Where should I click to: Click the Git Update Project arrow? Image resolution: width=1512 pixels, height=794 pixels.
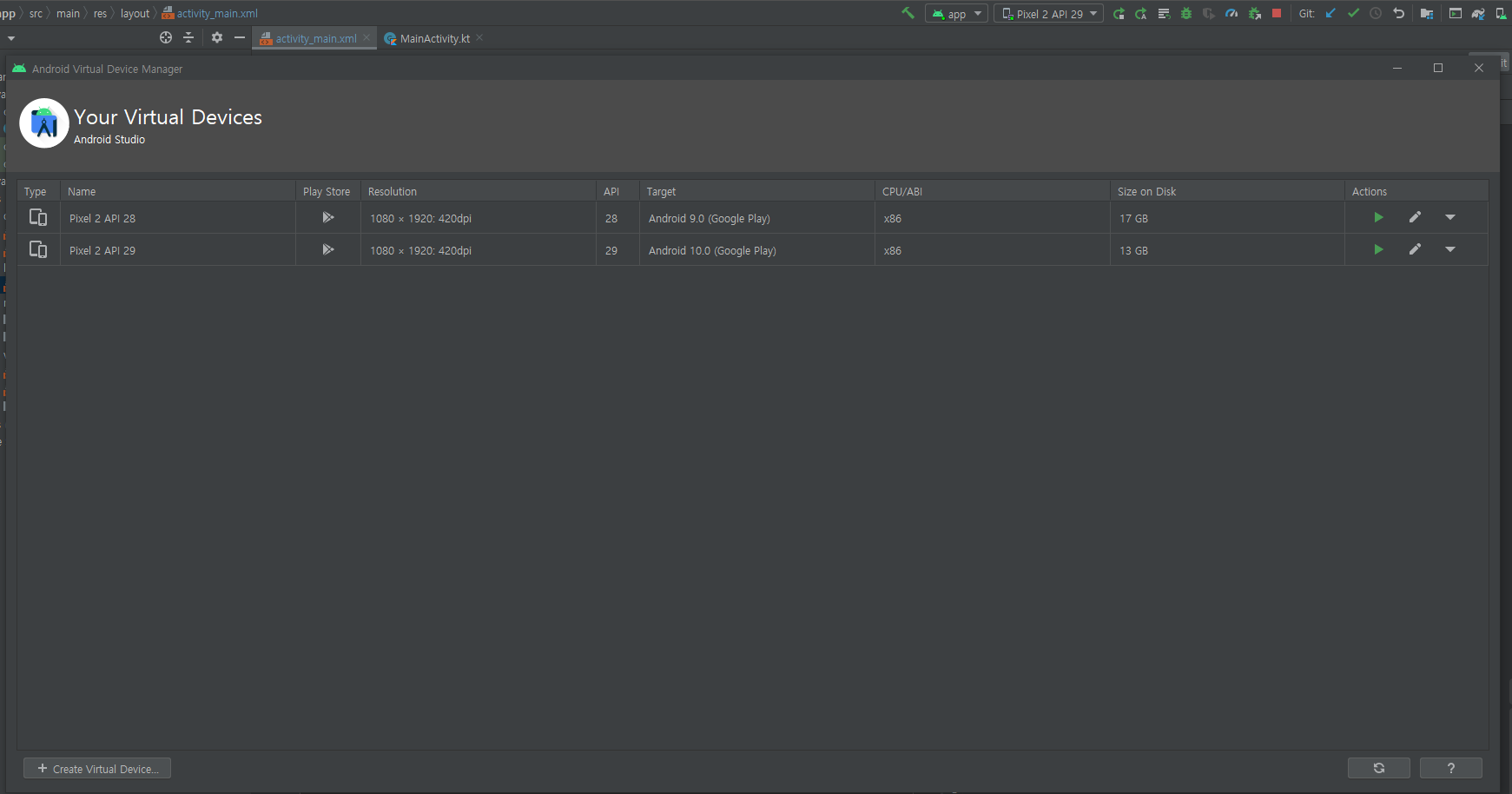coord(1330,13)
